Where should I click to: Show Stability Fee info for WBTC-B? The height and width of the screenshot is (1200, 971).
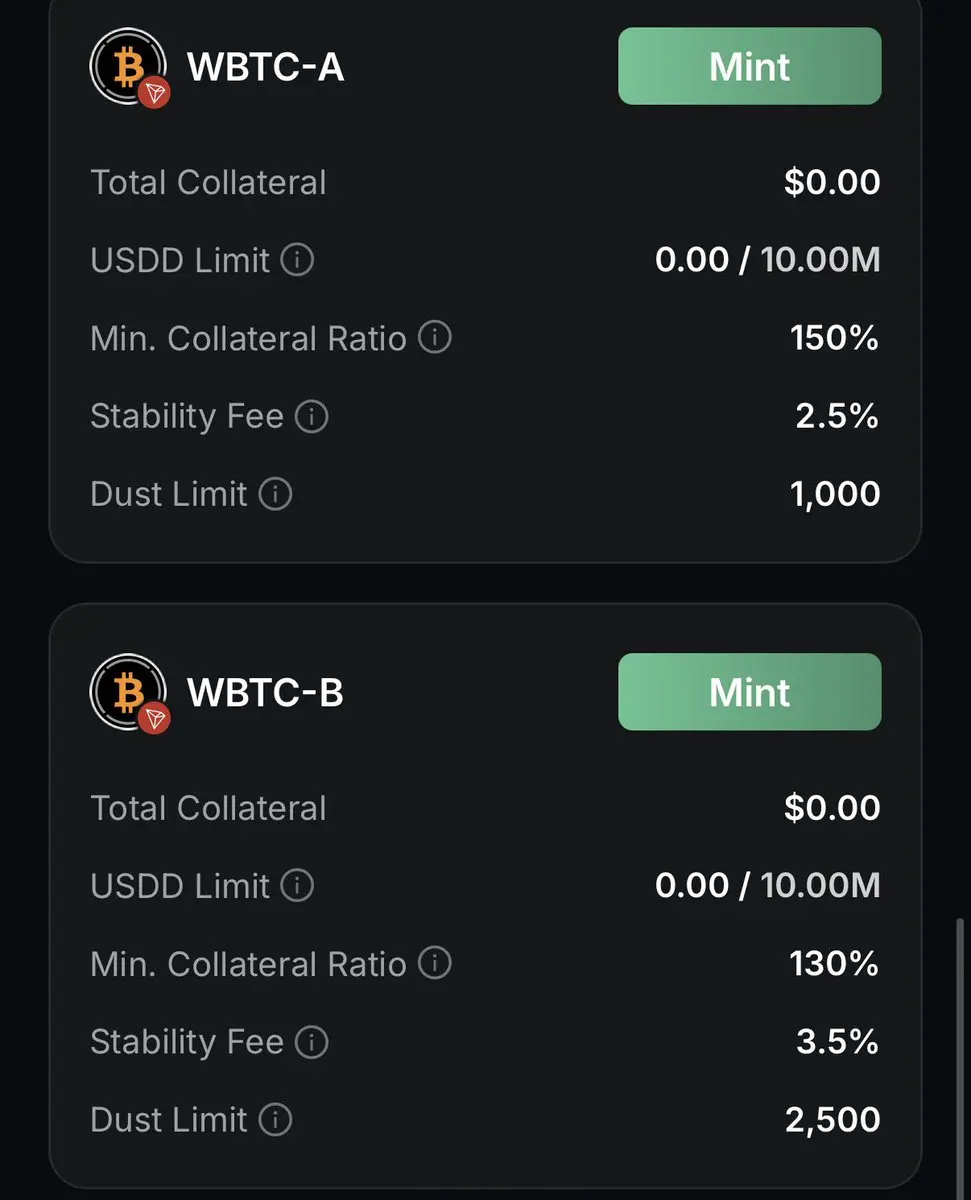tap(311, 1042)
